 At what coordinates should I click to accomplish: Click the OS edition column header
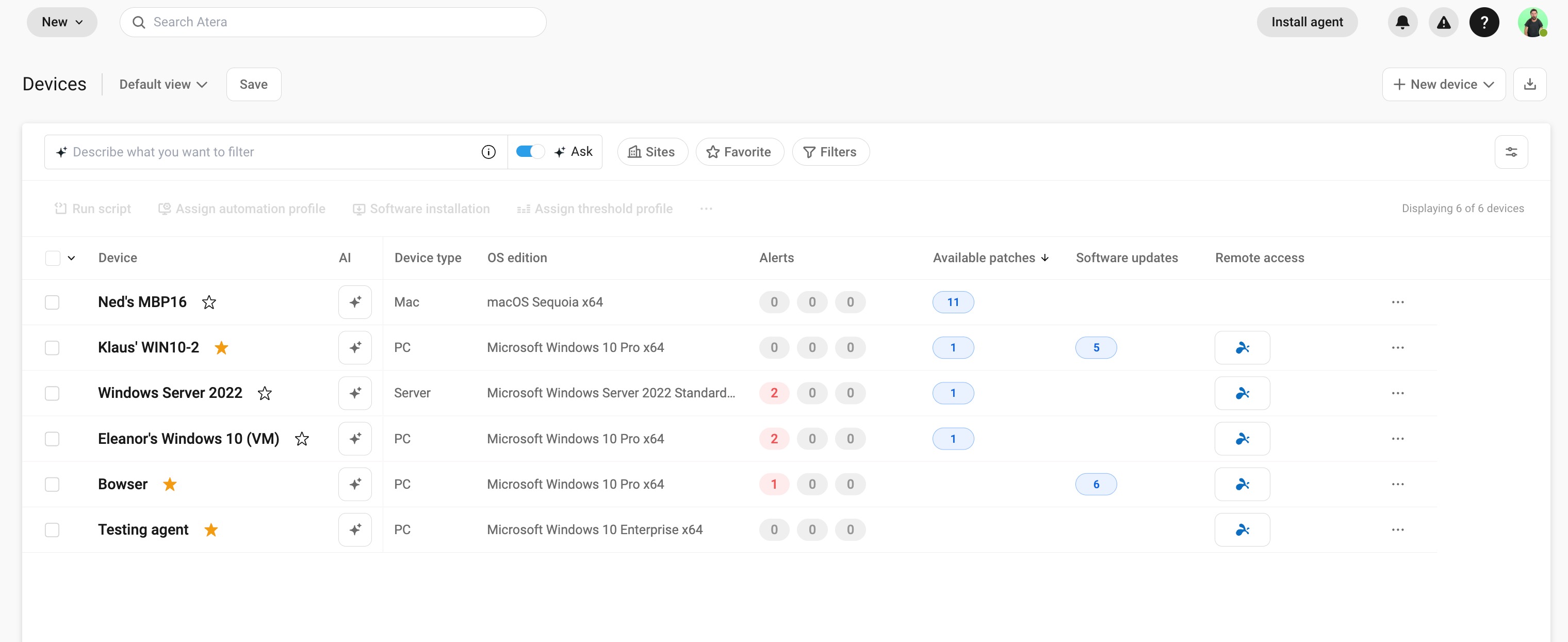point(517,258)
